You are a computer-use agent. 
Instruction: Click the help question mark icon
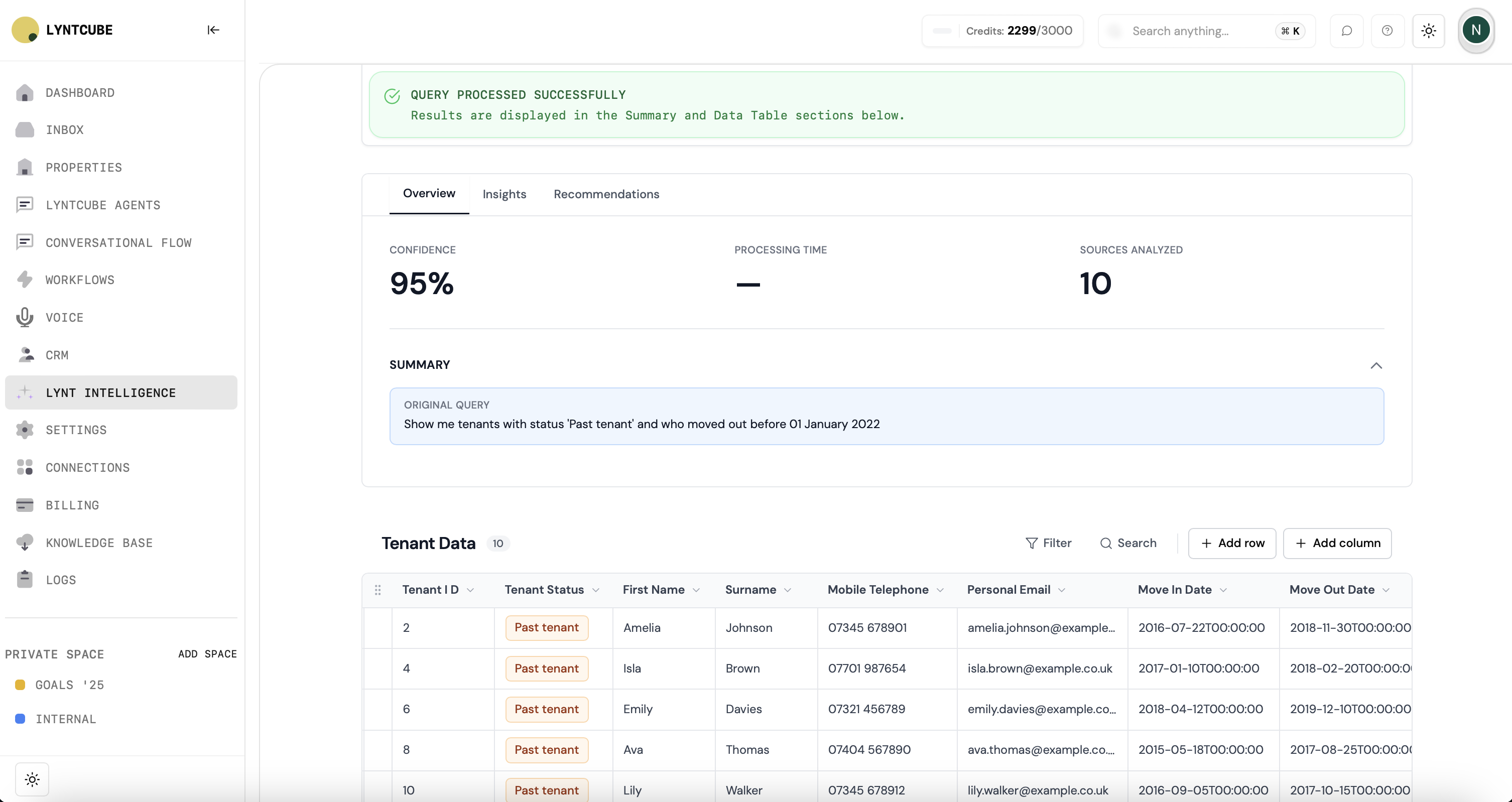click(1387, 31)
